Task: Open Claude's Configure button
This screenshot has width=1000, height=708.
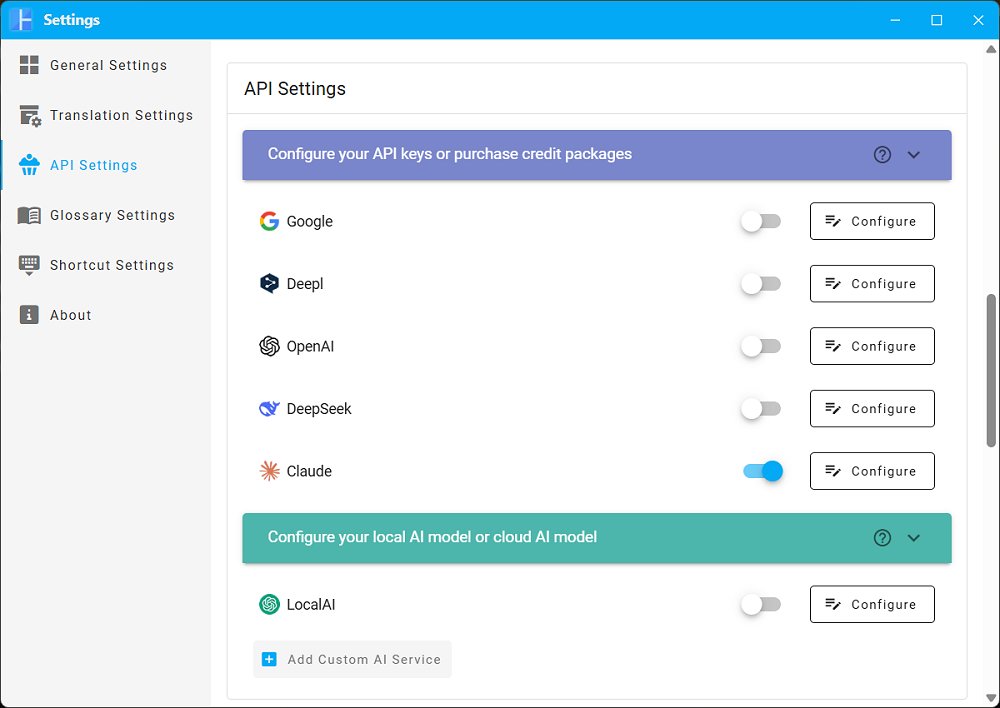Action: [x=872, y=471]
